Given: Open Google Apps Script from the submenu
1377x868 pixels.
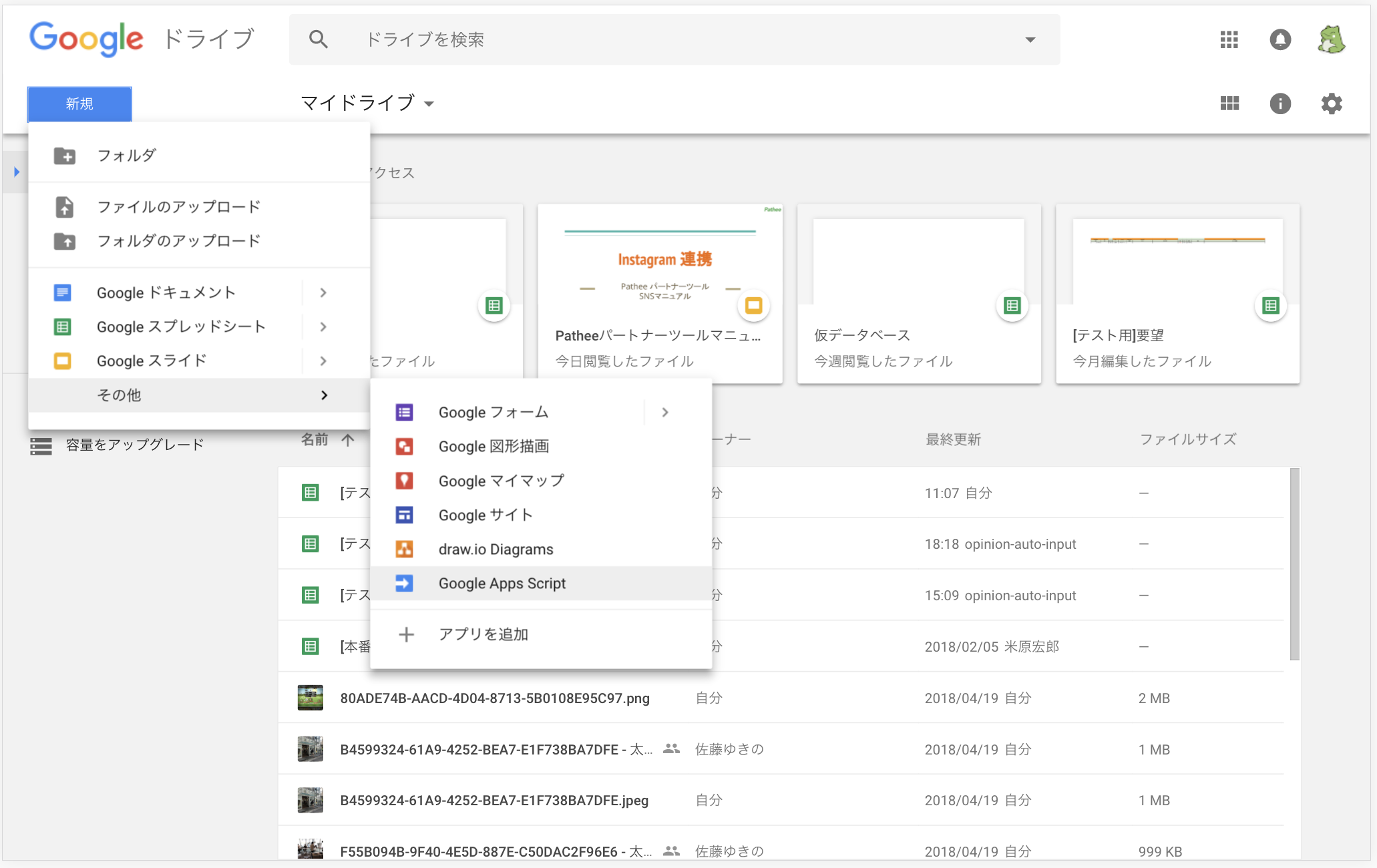Looking at the screenshot, I should pyautogui.click(x=502, y=583).
